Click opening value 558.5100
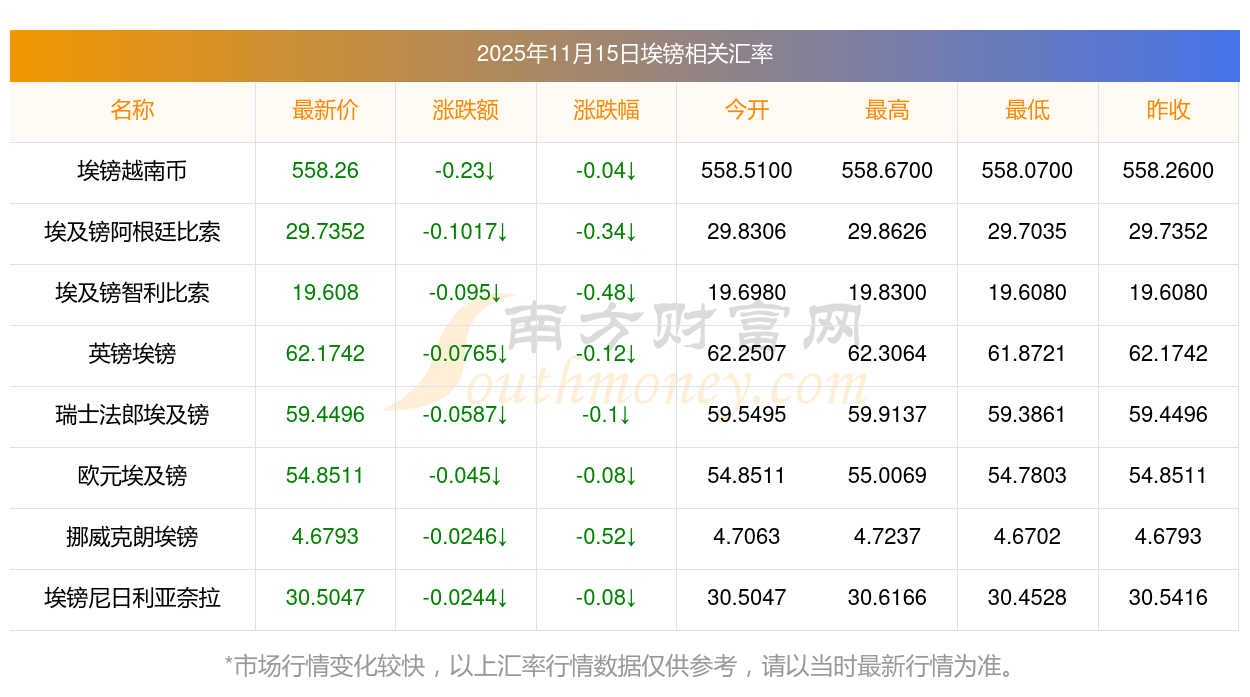The image size is (1250, 697). tap(747, 171)
